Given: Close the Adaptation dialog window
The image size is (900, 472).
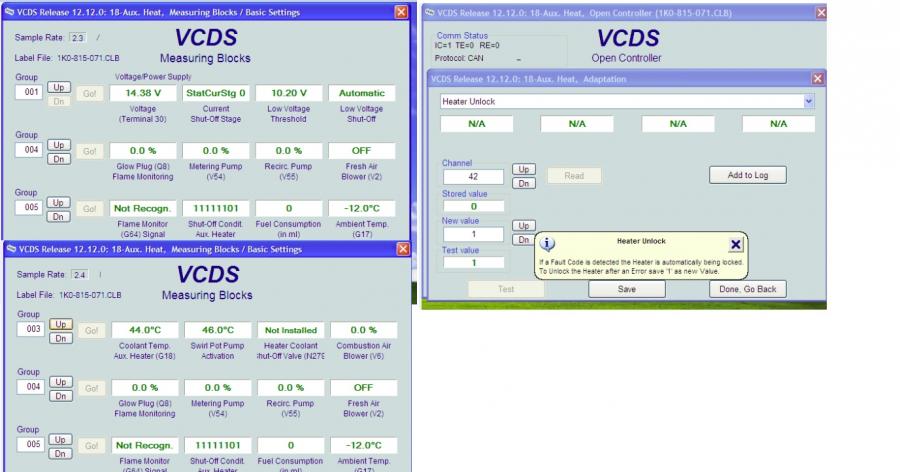Looking at the screenshot, I should (x=817, y=78).
